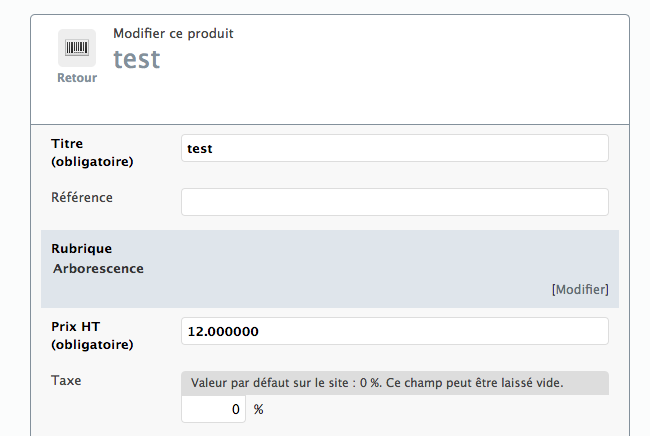Viewport: 650px width, 436px height.
Task: Click the Taxe field label
Action: [x=66, y=380]
